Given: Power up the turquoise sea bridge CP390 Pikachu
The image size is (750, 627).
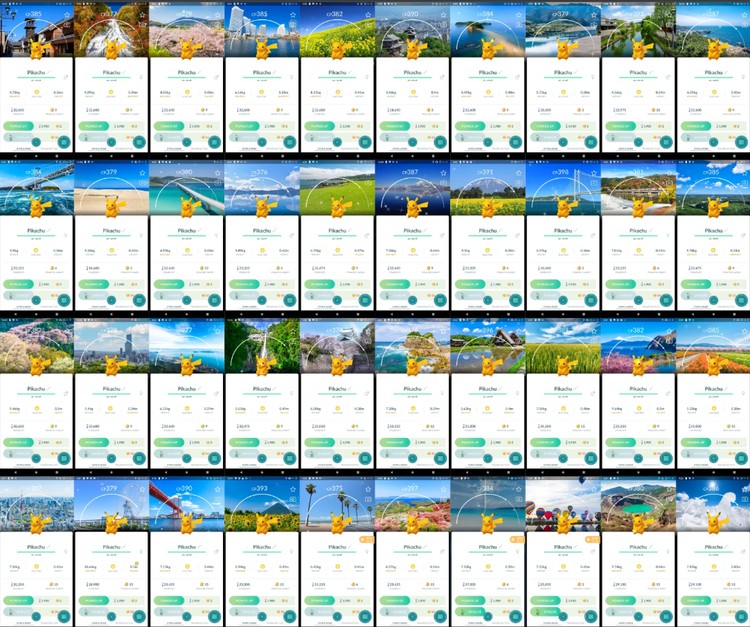Looking at the screenshot, I should (169, 284).
